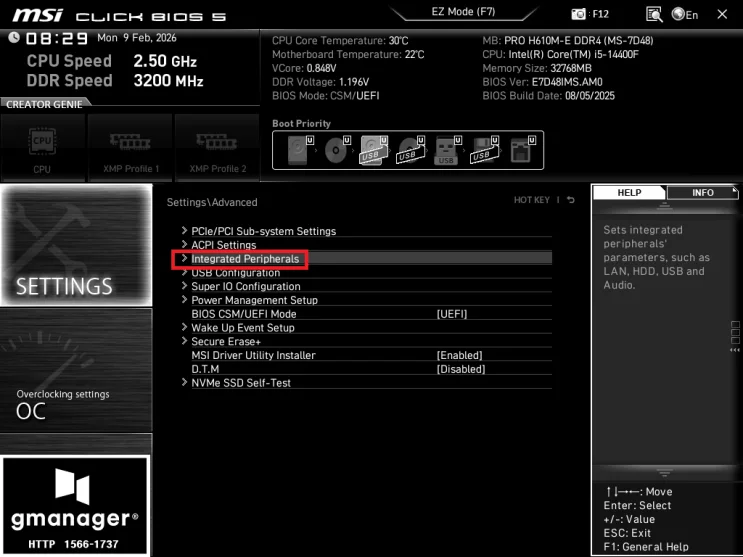
Task: Click the Boot Priority label
Action: click(301, 123)
